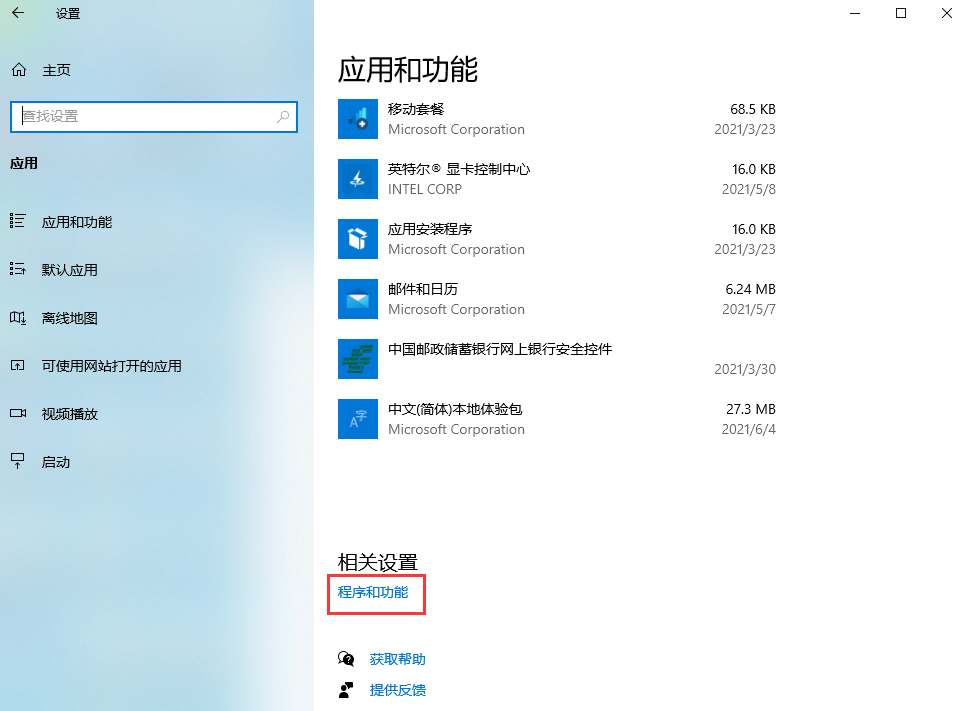Go to 主页 in the sidebar
This screenshot has height=711, width=961.
56,70
